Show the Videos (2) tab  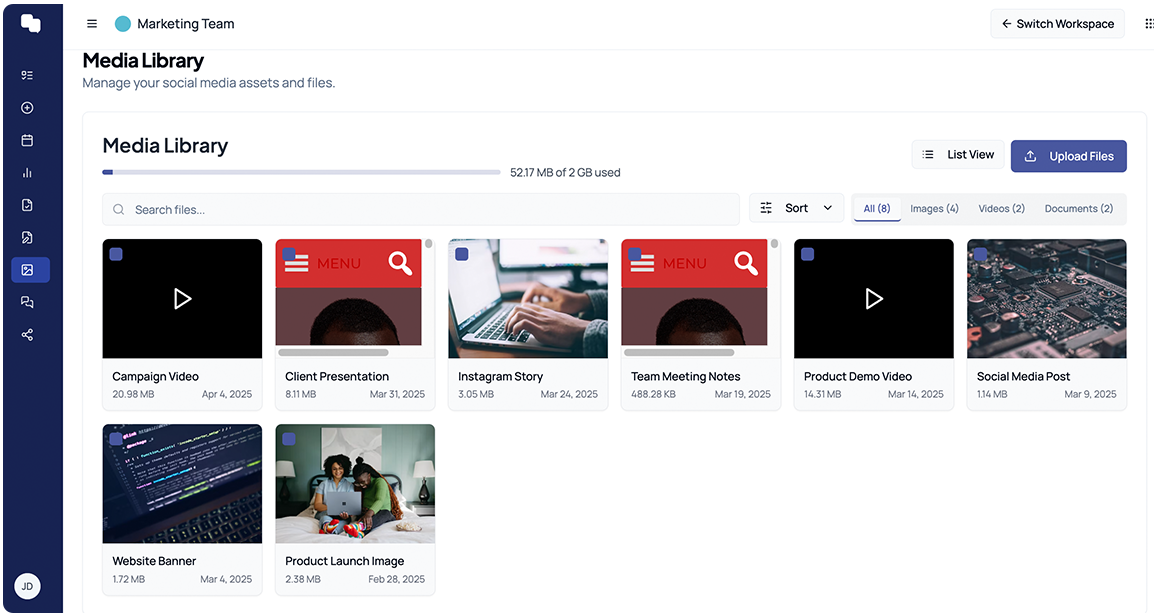click(x=1001, y=209)
